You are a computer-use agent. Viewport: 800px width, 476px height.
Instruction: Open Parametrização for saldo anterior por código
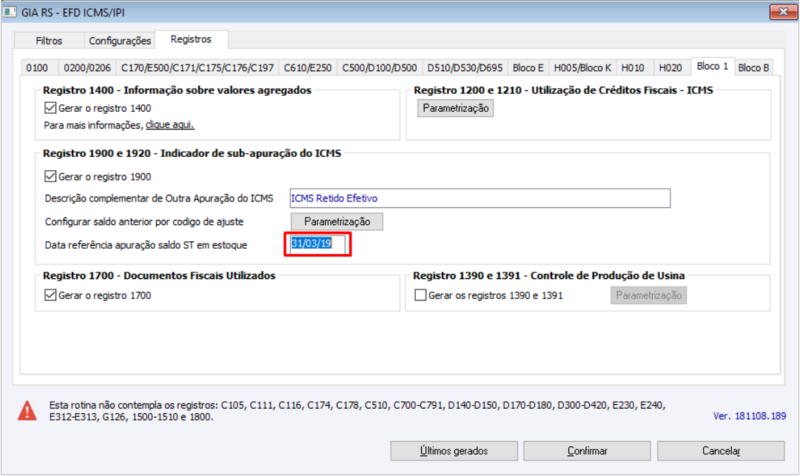[x=337, y=222]
